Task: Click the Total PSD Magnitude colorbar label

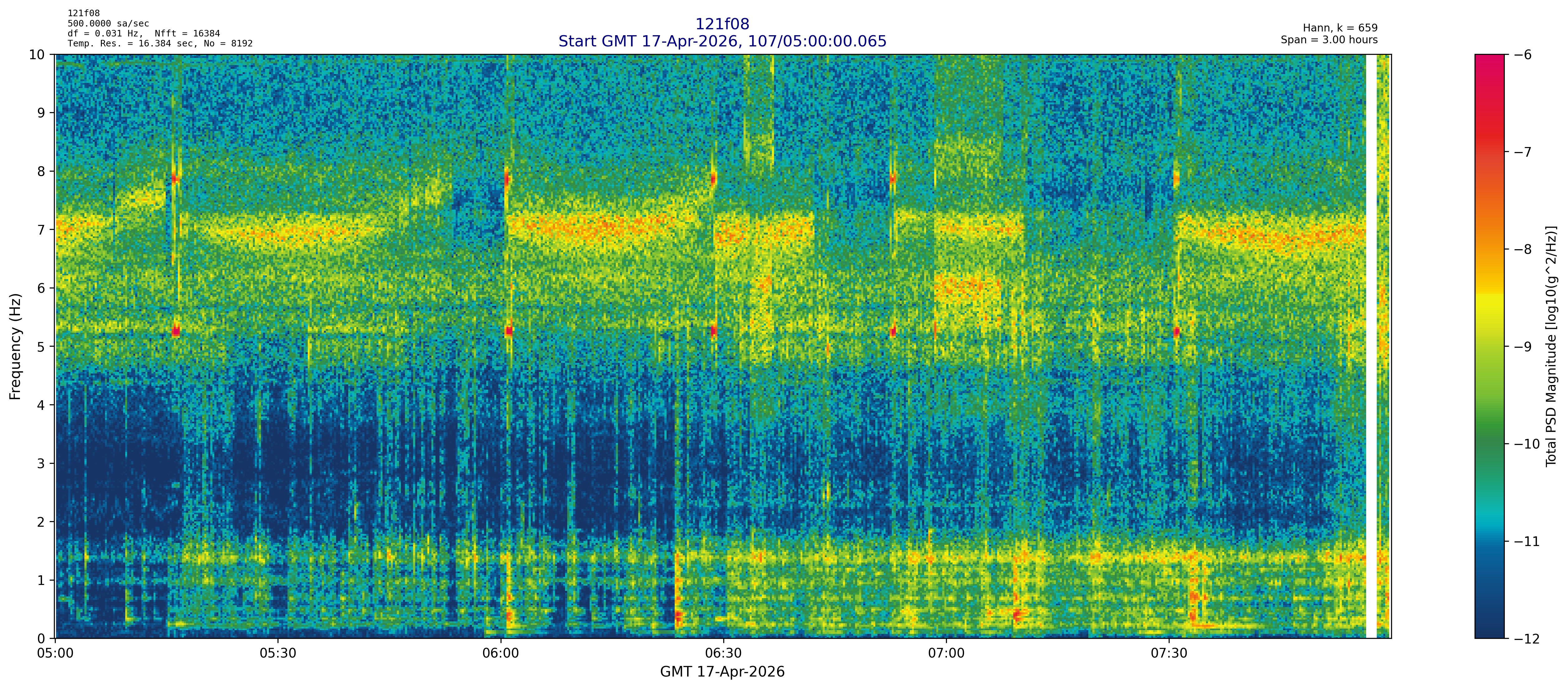Action: pos(1551,346)
